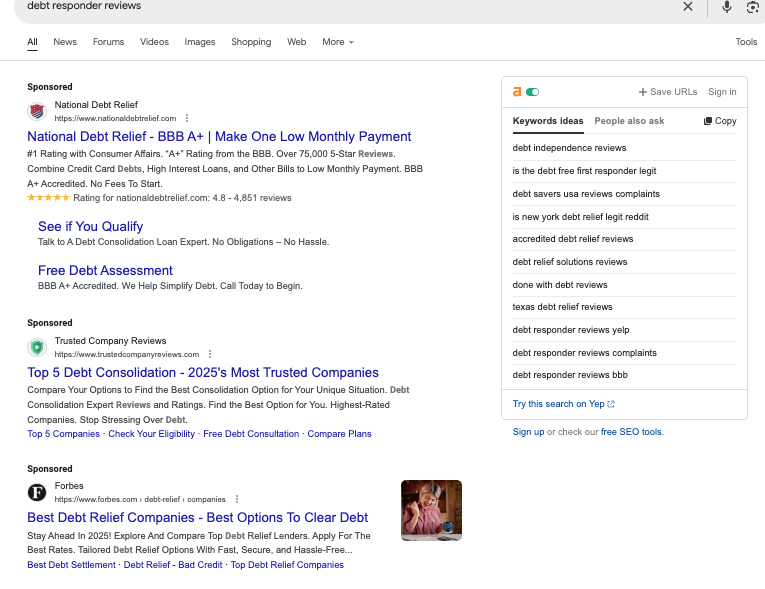Viewport: 765px width, 589px height.
Task: Clear the search box with the X icon
Action: tap(688, 6)
